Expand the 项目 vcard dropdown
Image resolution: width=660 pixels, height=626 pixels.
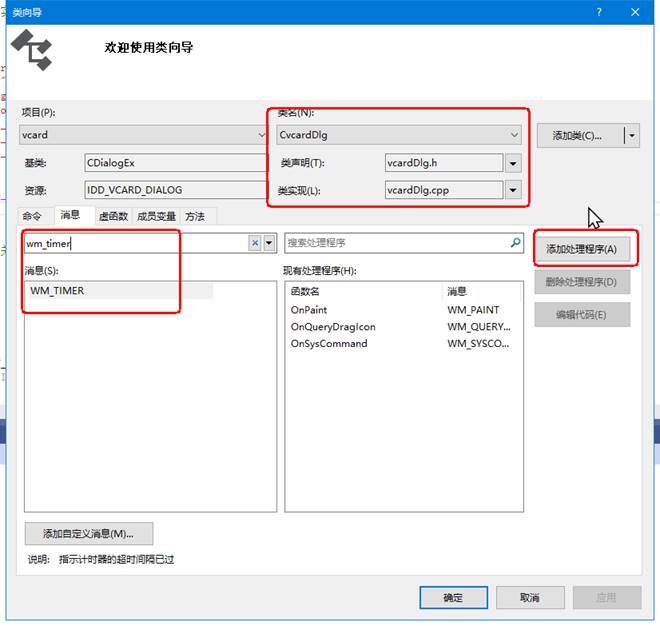(261, 135)
